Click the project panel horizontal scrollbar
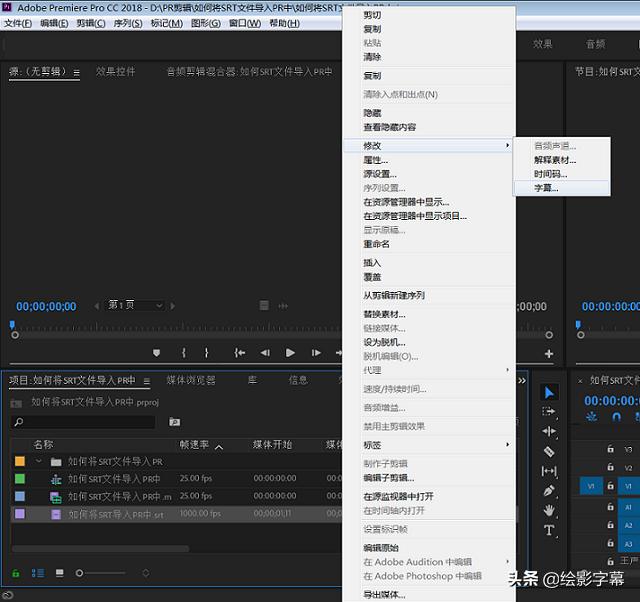The image size is (640, 602). 100,549
